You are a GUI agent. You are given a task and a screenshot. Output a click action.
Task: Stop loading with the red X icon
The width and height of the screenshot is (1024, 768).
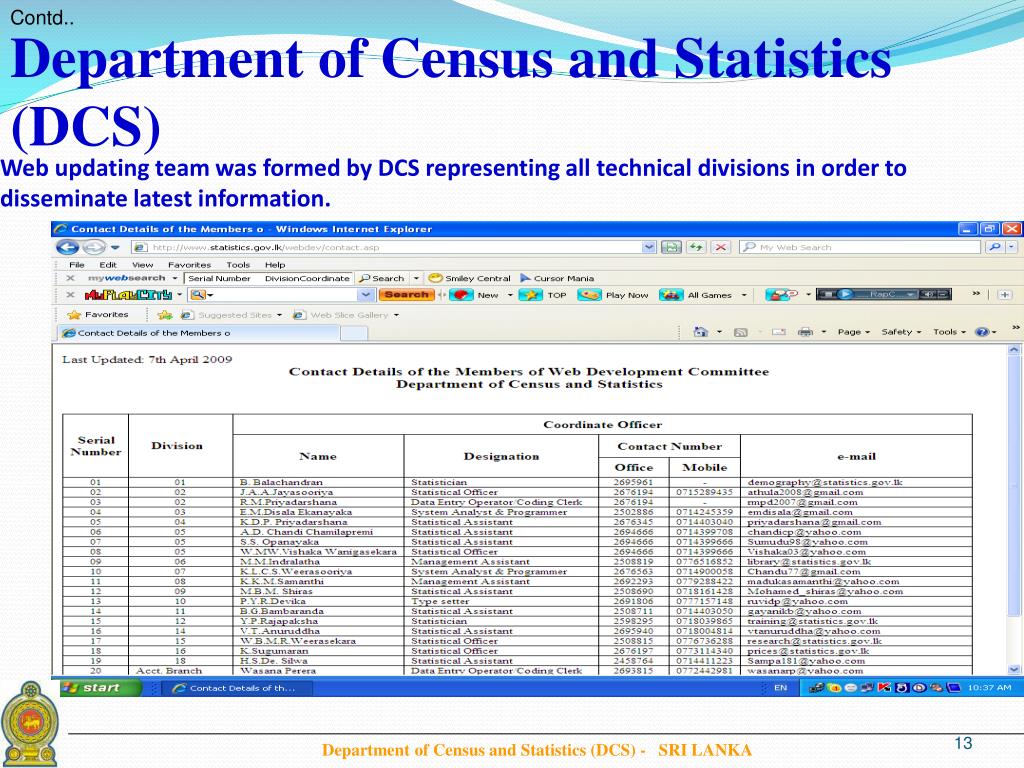720,248
